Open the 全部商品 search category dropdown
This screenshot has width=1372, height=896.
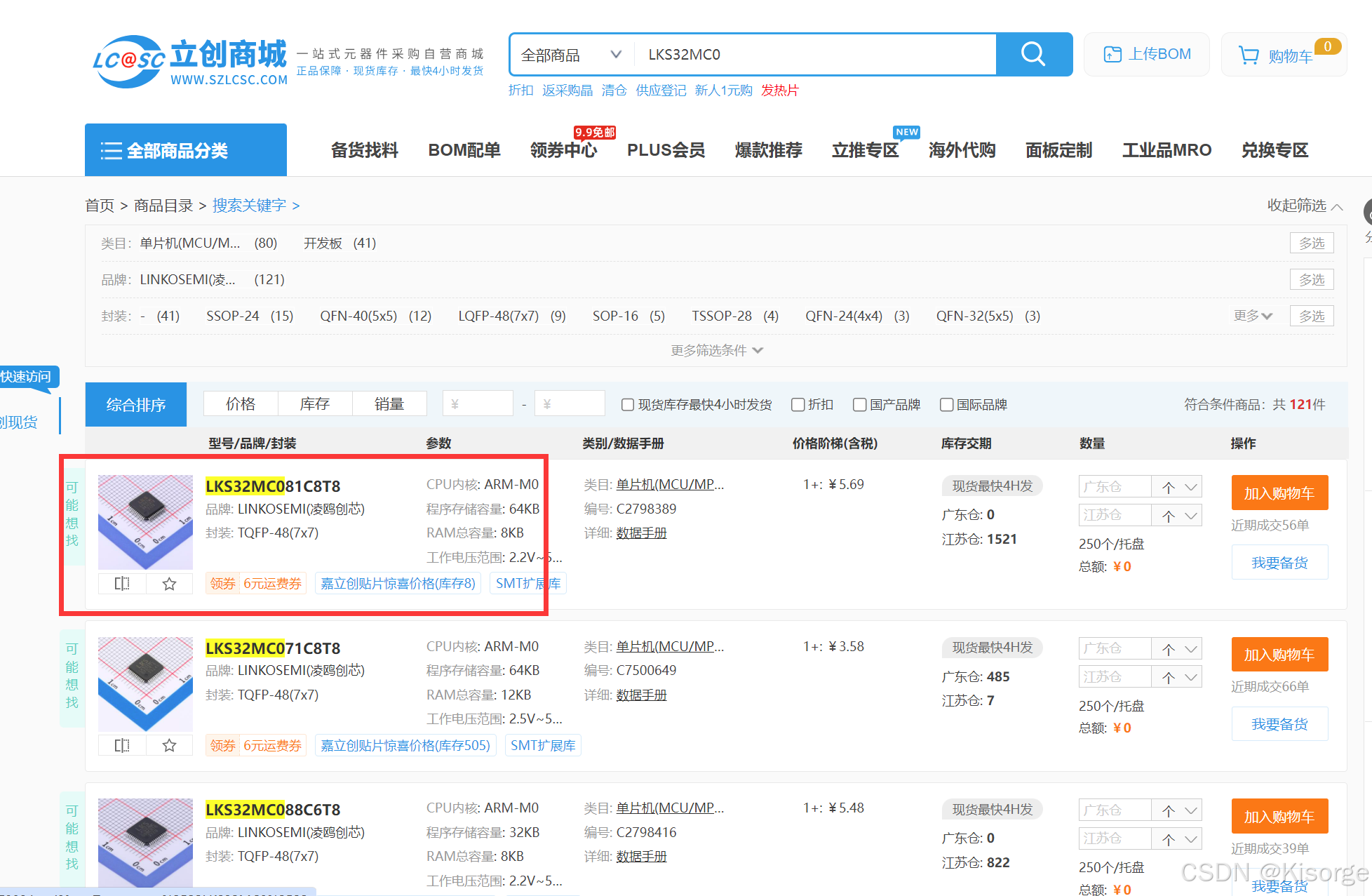[571, 55]
